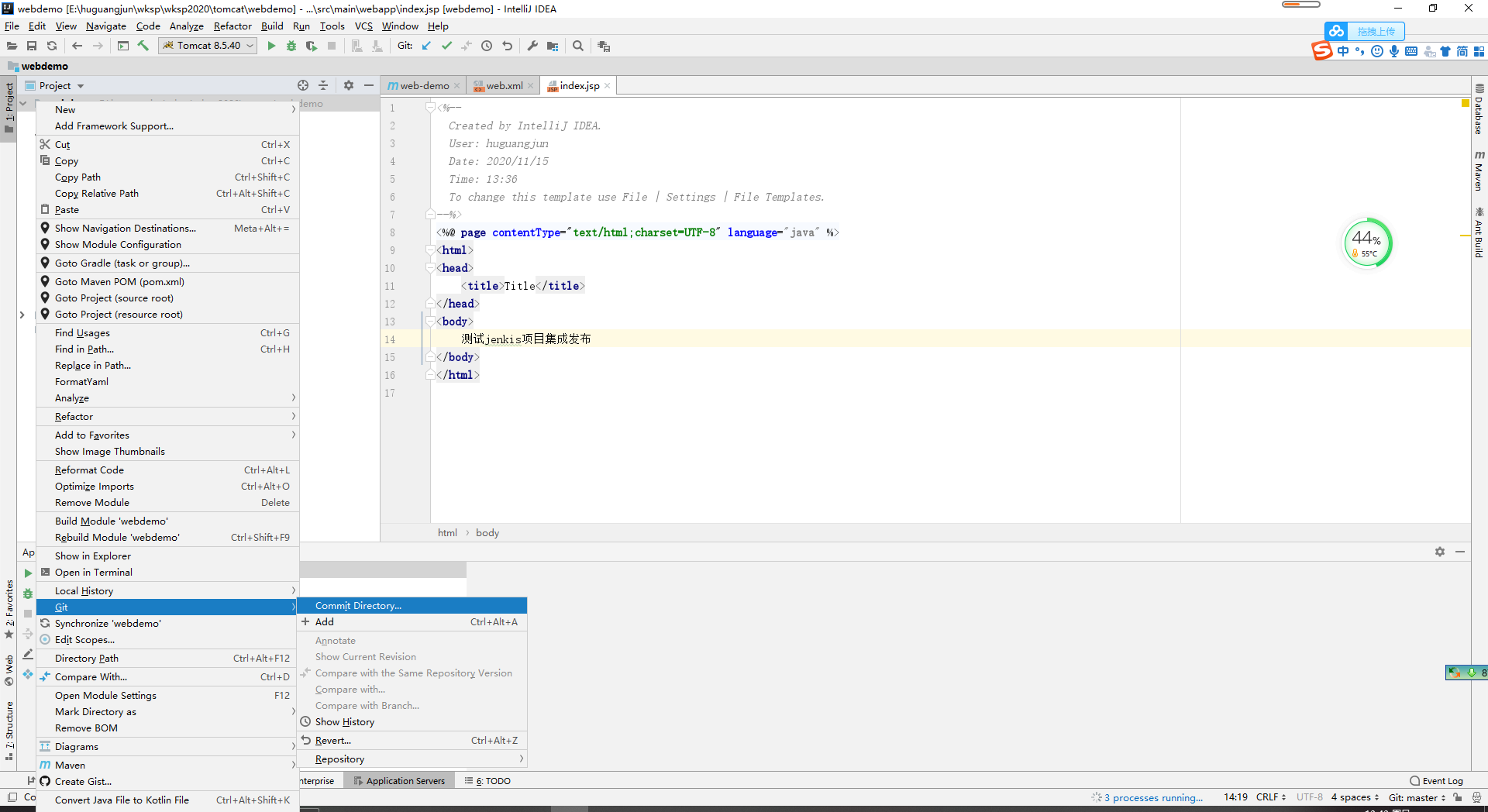Open the Application Servers tool window tab
The width and height of the screenshot is (1488, 812).
point(399,781)
